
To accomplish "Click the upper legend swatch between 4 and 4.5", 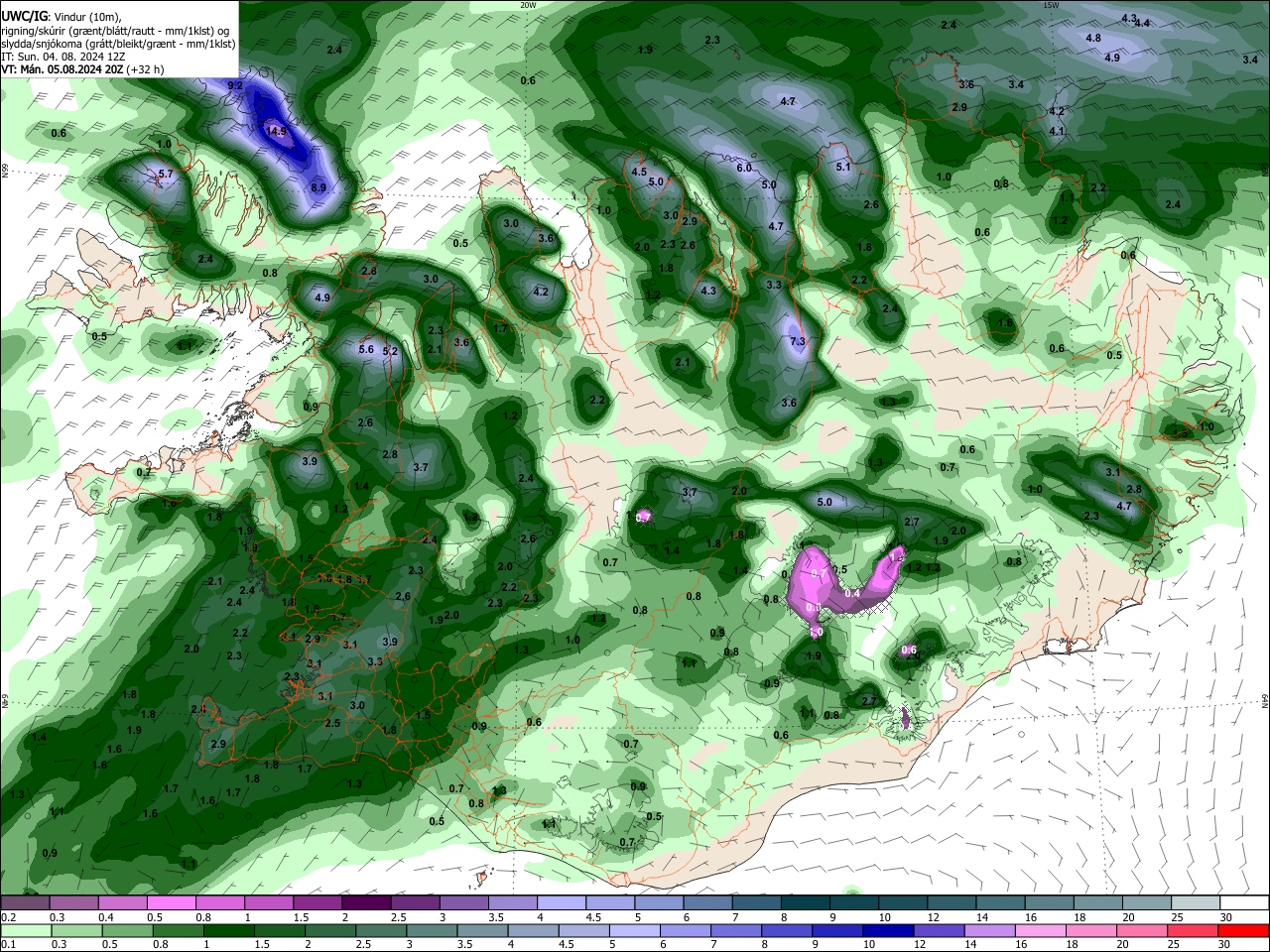I will pos(562,903).
